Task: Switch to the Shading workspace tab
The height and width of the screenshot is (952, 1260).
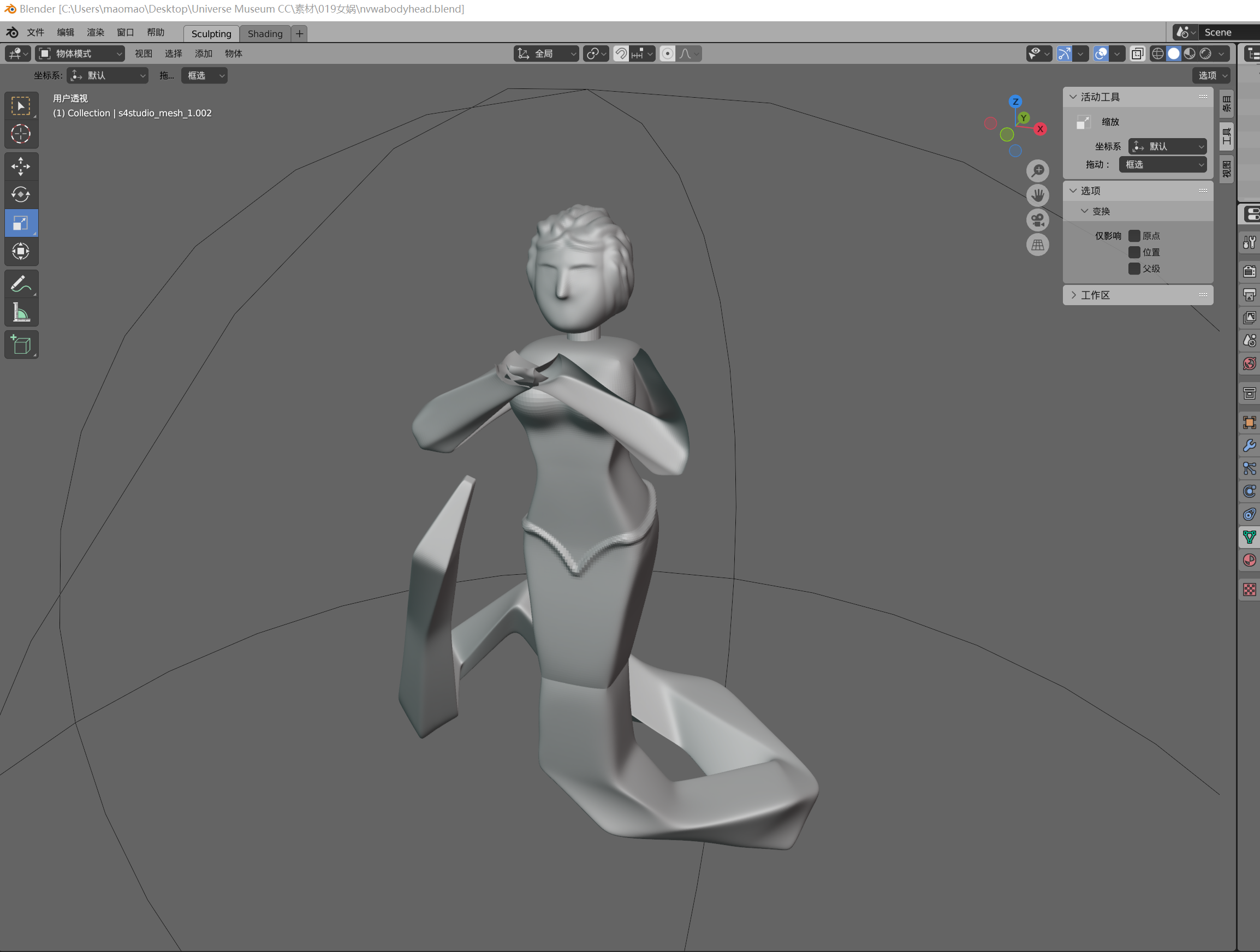Action: coord(265,34)
